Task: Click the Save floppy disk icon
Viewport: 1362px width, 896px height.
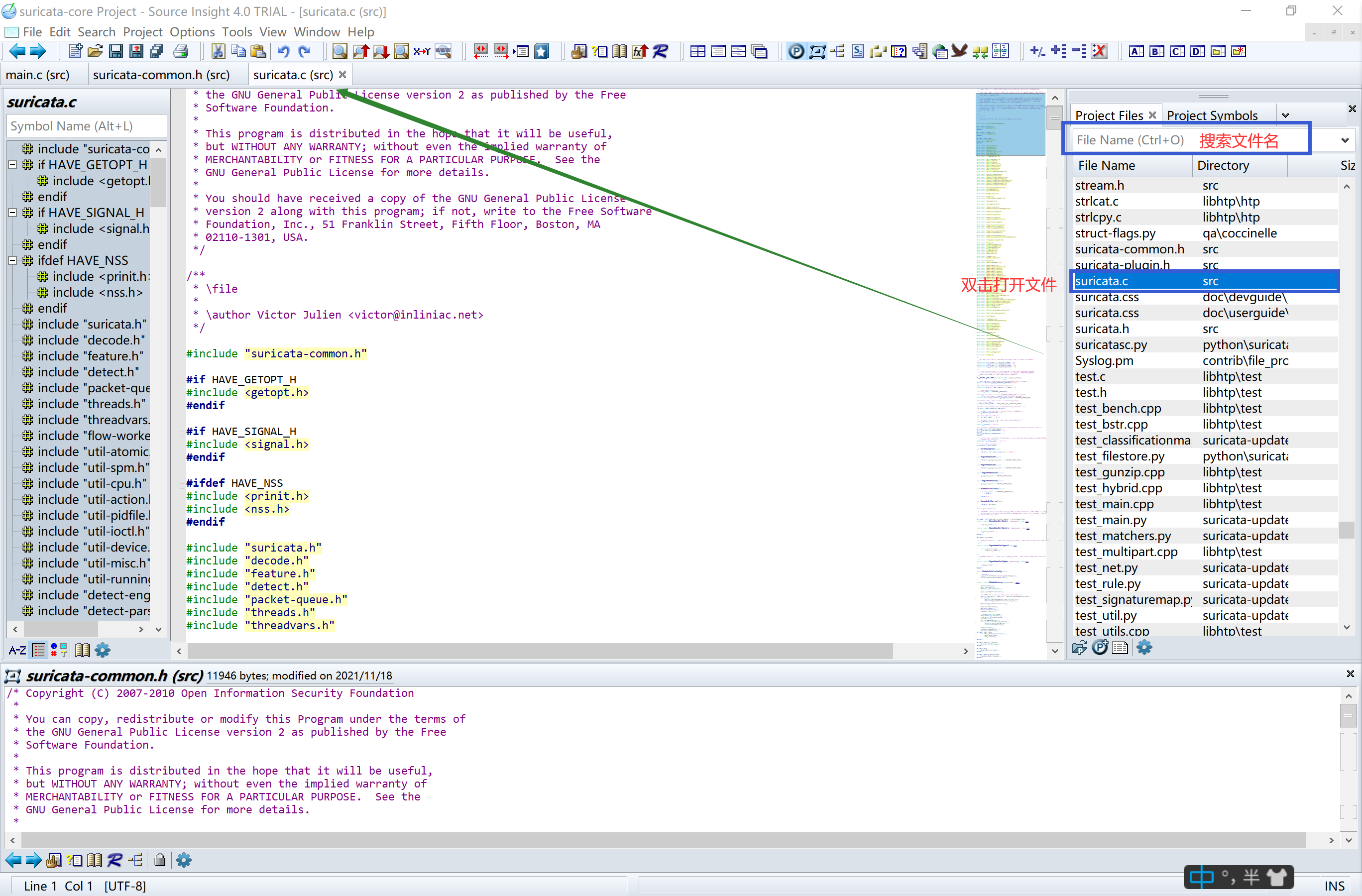Action: pos(115,51)
